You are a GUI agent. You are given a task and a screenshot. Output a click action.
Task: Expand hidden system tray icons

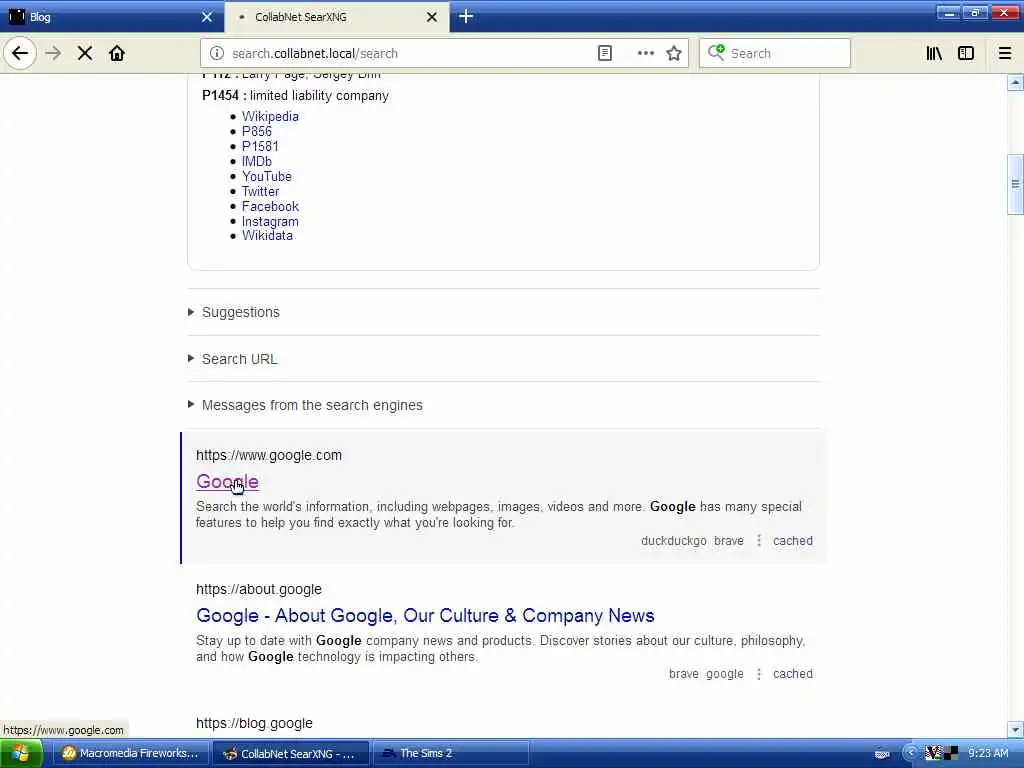(x=910, y=754)
